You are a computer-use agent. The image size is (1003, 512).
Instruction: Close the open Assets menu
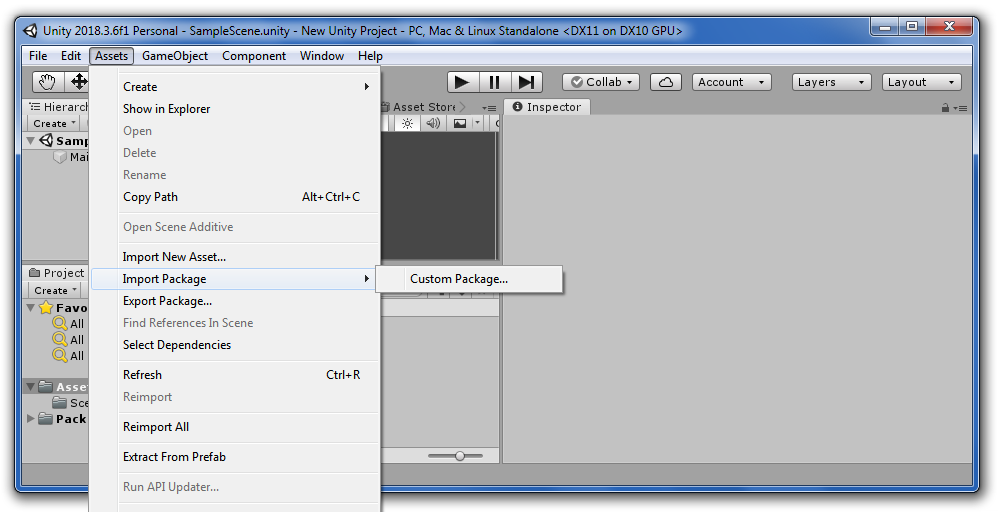tap(112, 56)
